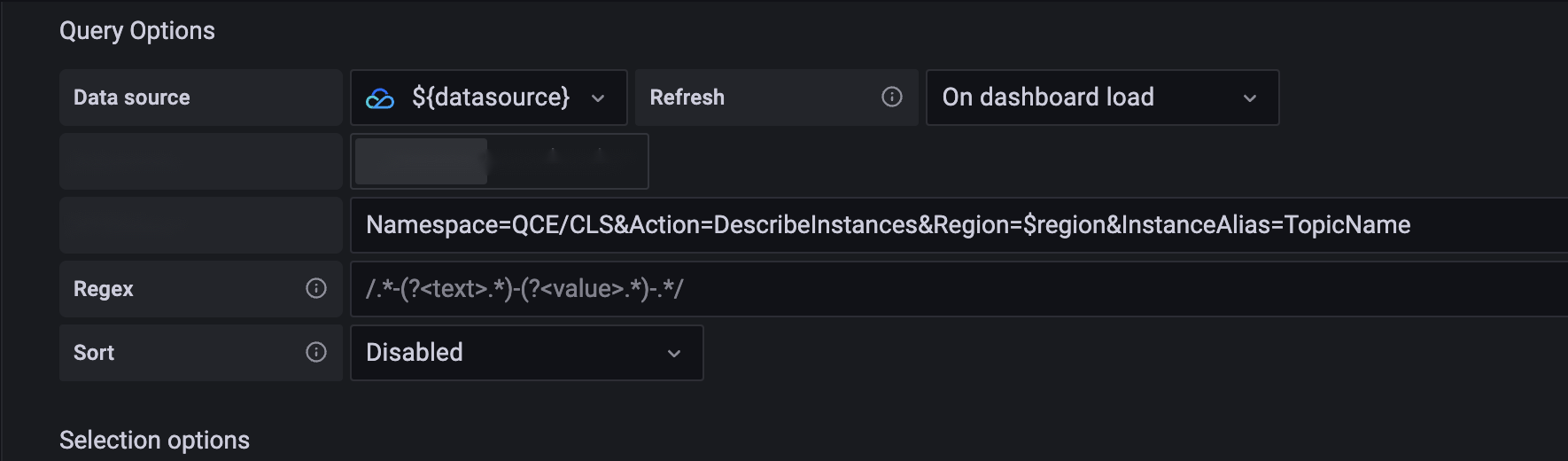
Task: Click the On dashboard load value text
Action: [x=1048, y=98]
